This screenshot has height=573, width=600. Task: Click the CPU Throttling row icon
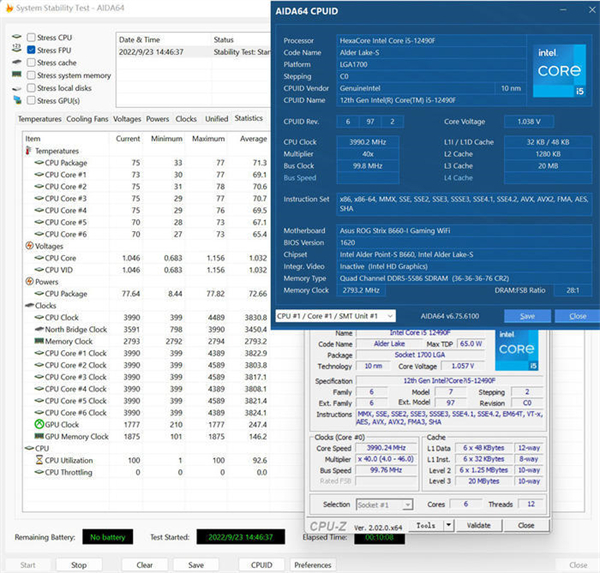point(39,472)
